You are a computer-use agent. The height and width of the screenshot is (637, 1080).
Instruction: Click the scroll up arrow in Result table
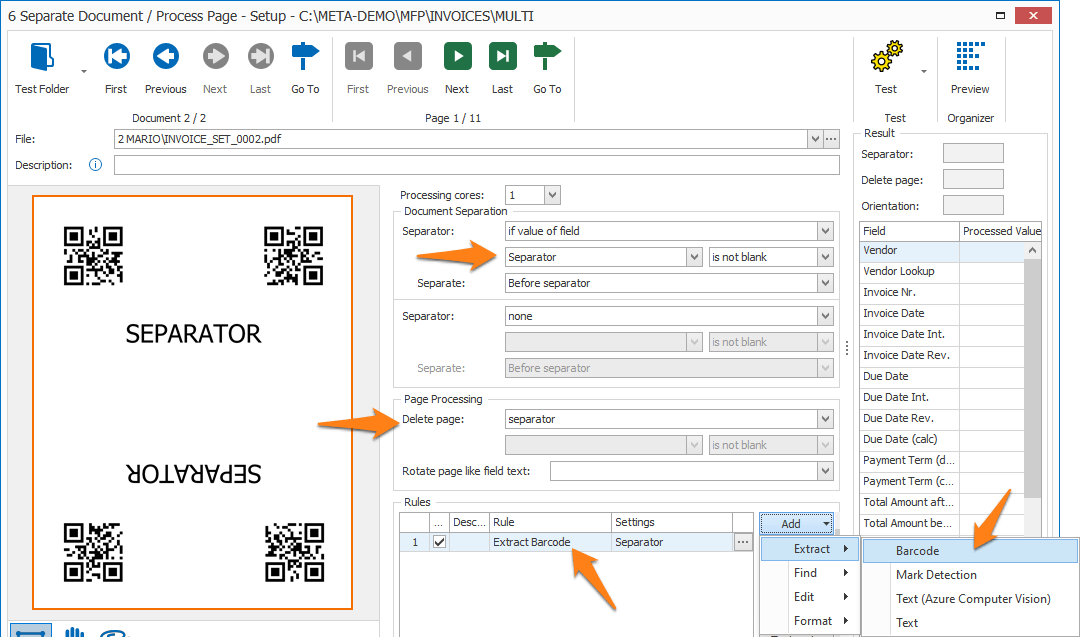click(1032, 251)
